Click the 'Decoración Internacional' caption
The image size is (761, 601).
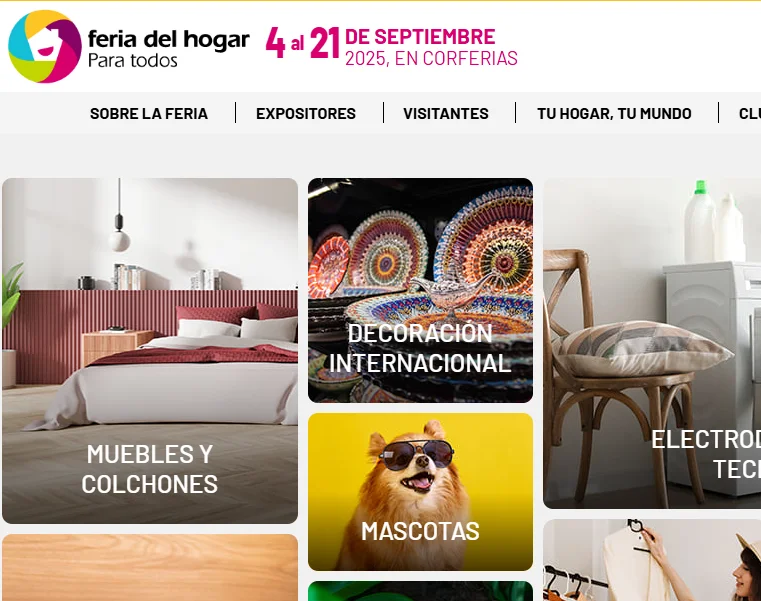[x=420, y=348]
